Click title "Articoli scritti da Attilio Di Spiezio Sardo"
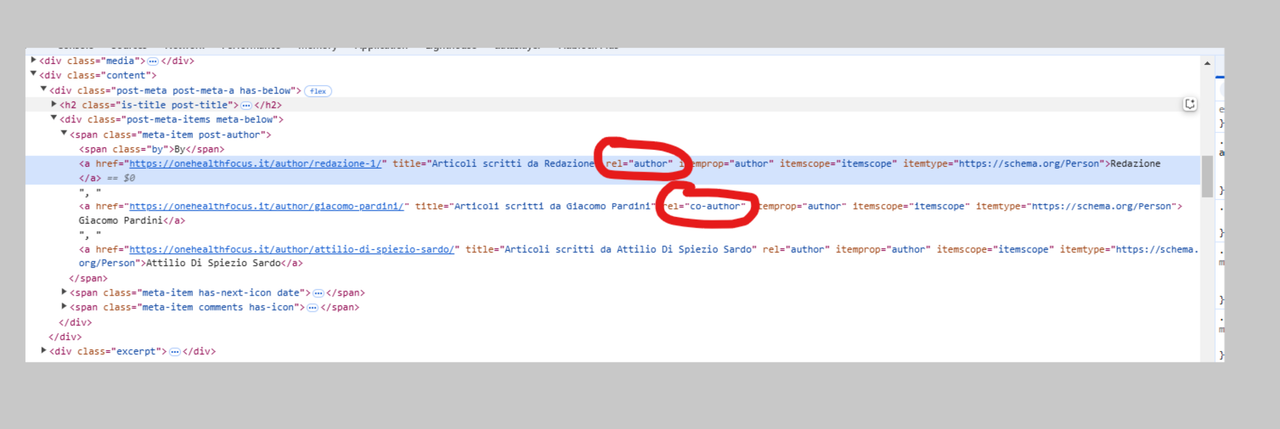The width and height of the screenshot is (1280, 429). click(610, 250)
